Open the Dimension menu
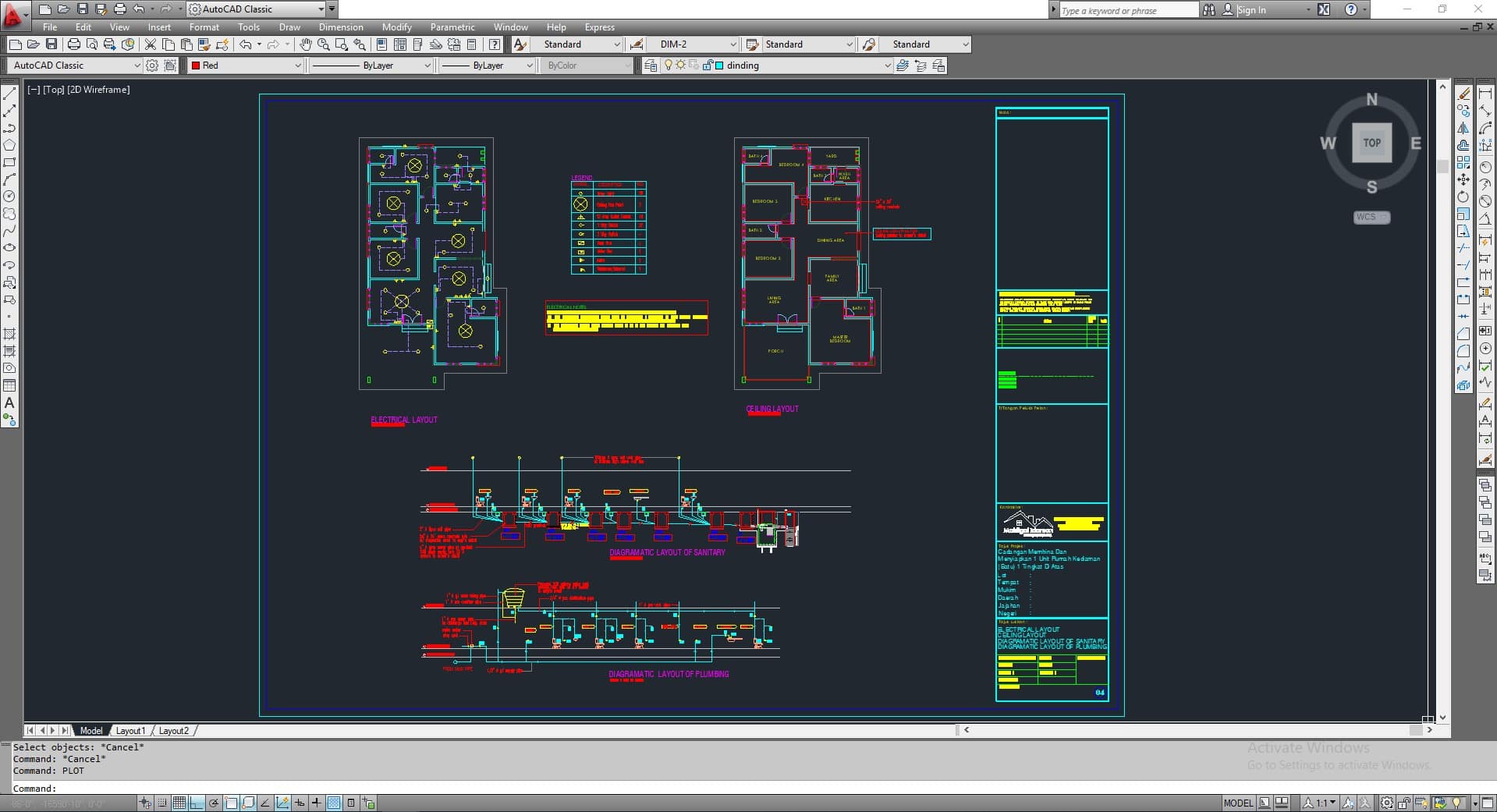The width and height of the screenshot is (1497, 812). point(341,27)
